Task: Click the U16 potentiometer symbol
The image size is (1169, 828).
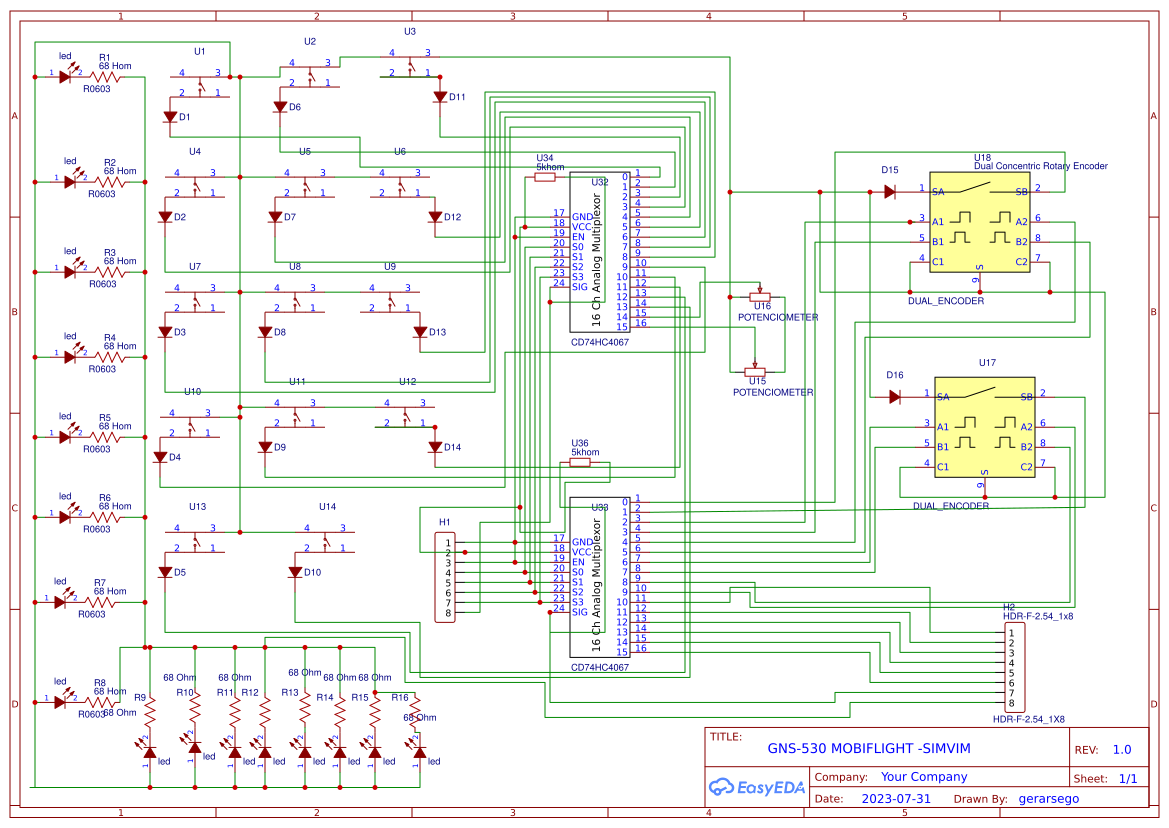Action: tap(758, 295)
